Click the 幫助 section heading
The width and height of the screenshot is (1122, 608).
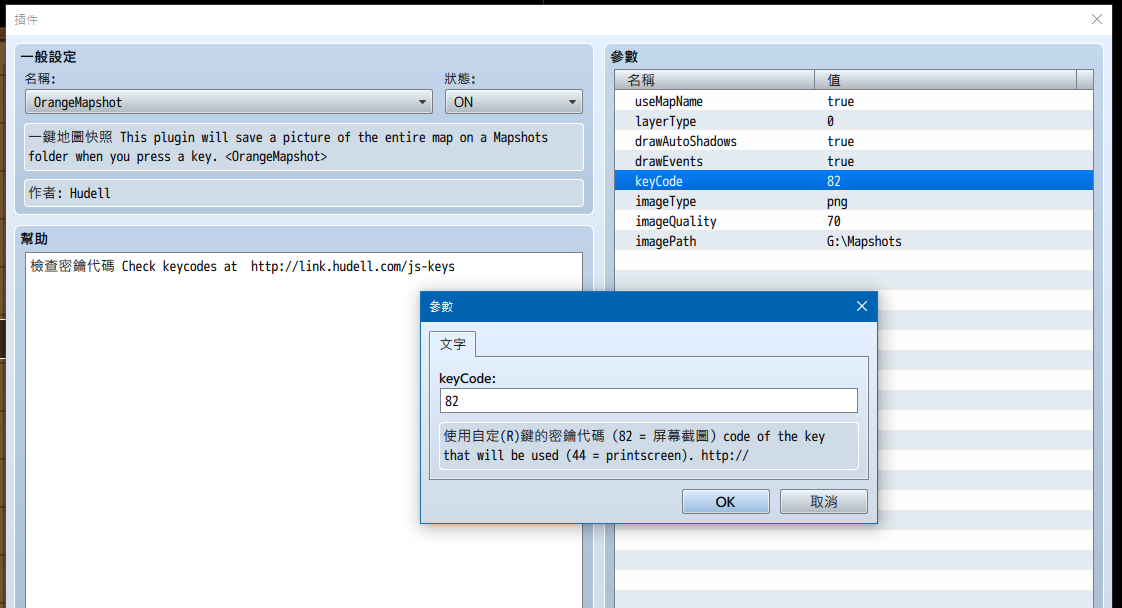[34, 239]
